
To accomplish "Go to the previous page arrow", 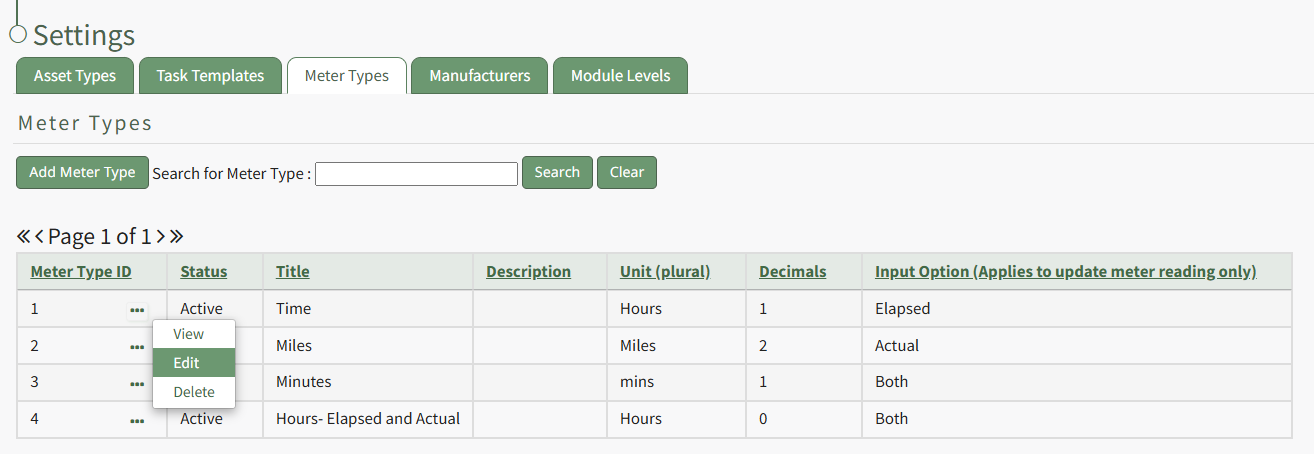I will pos(40,237).
